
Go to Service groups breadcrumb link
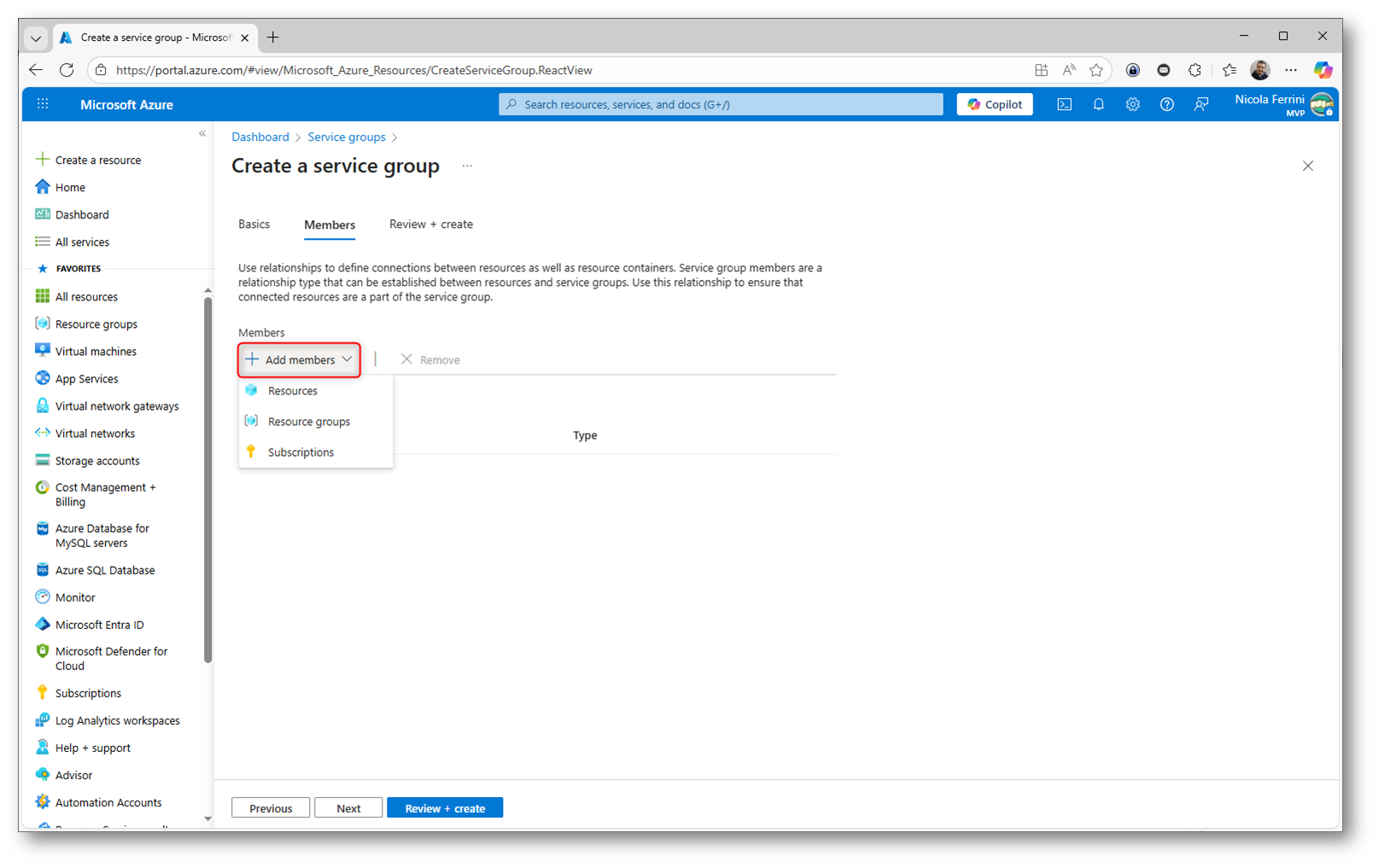[x=346, y=137]
